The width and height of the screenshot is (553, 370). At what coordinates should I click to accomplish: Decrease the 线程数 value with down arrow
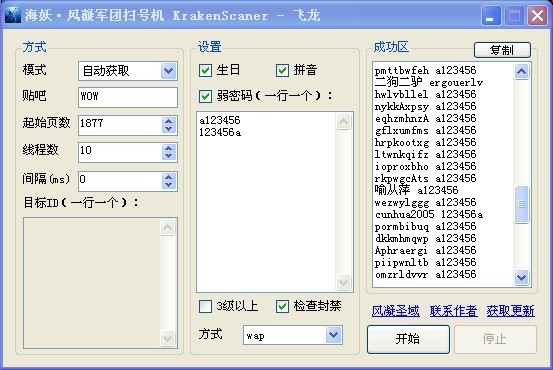coord(169,156)
